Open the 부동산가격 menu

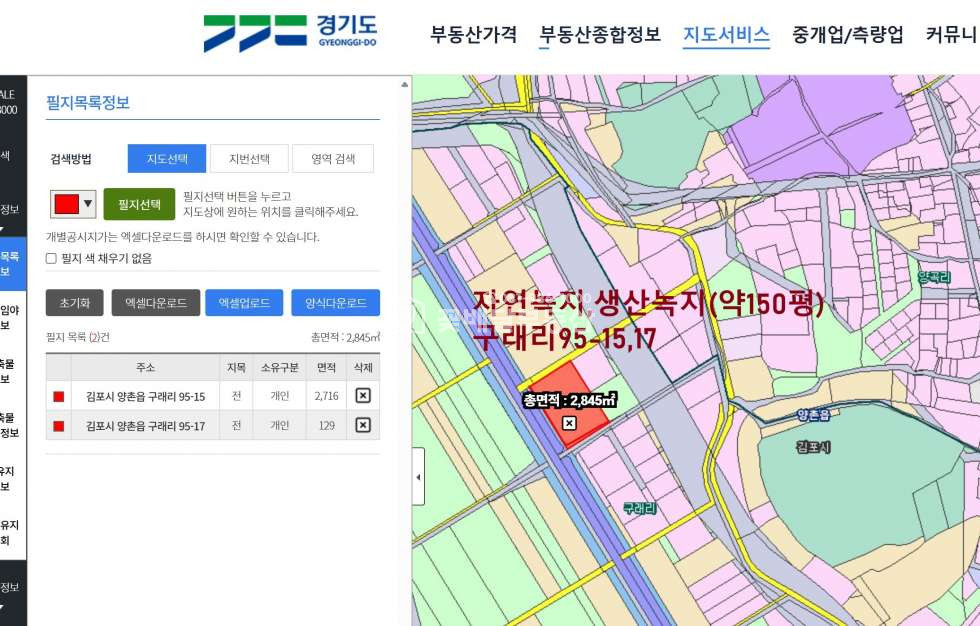click(473, 35)
